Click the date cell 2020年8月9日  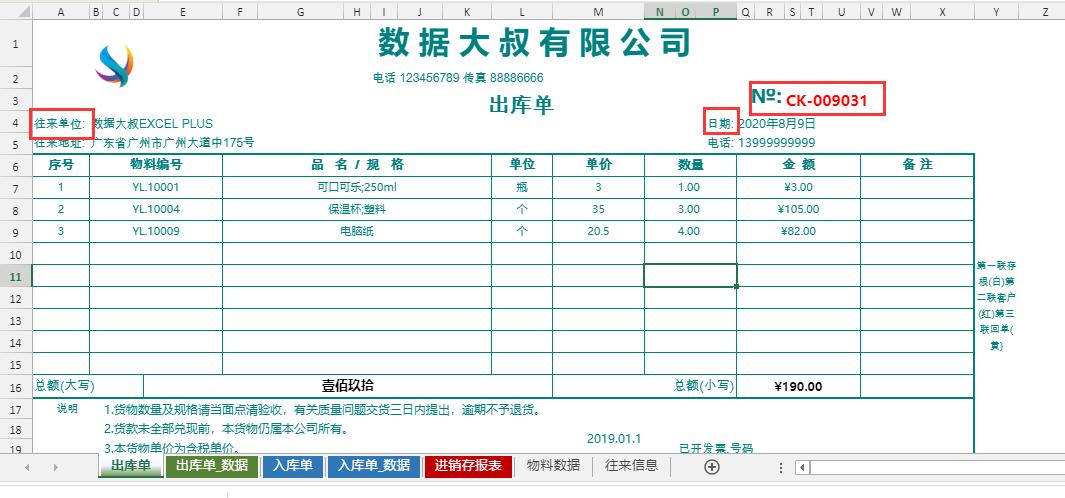[x=776, y=124]
